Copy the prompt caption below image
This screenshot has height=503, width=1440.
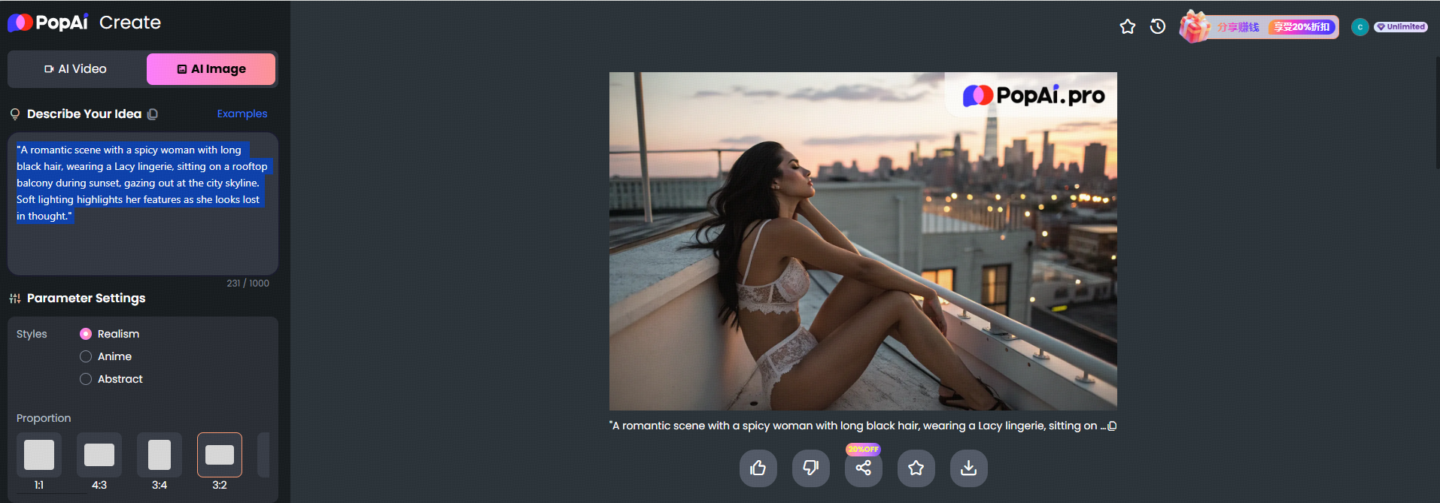1112,426
